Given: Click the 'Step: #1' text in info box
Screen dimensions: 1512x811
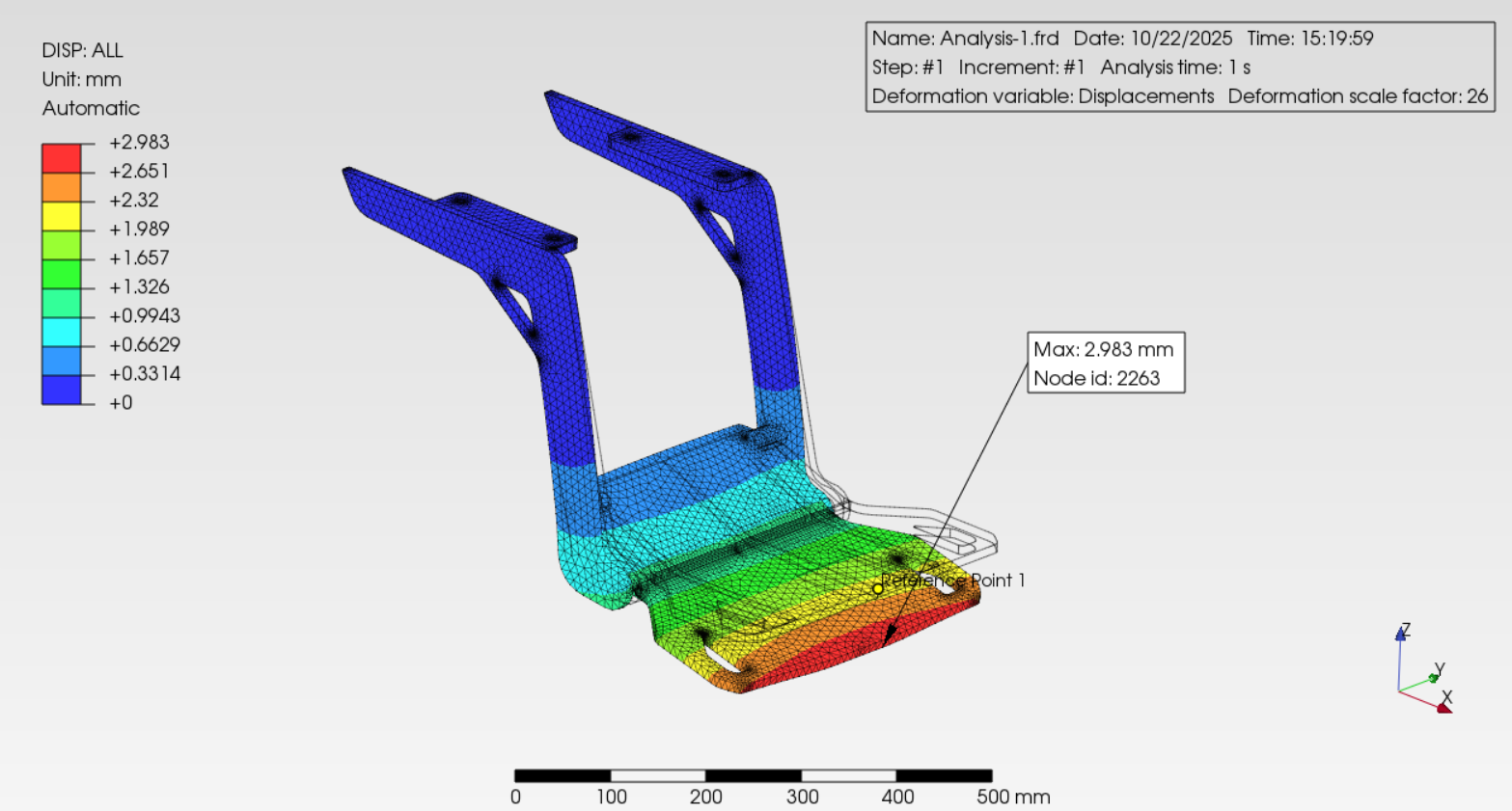Looking at the screenshot, I should pyautogui.click(x=907, y=68).
